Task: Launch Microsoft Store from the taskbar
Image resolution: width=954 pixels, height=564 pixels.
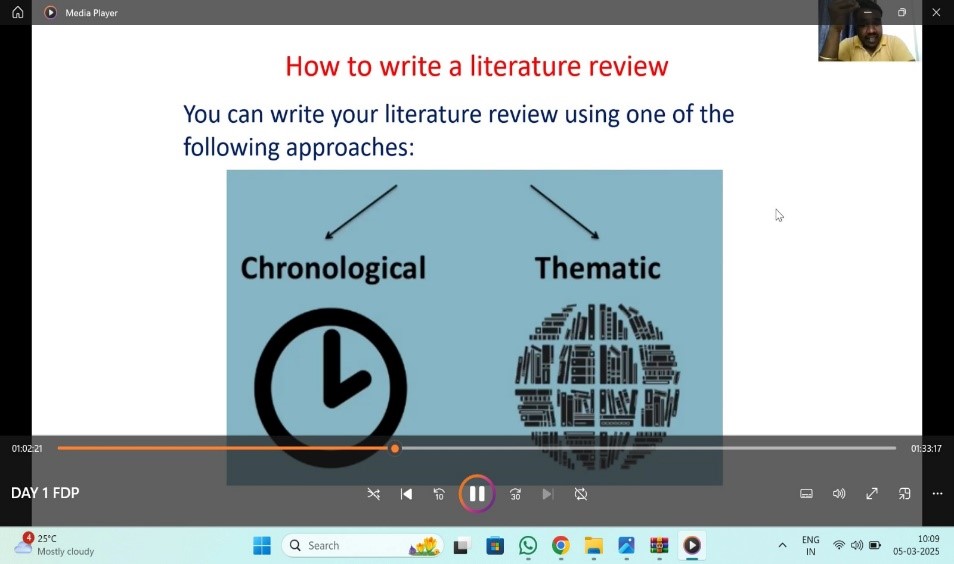Action: [495, 546]
